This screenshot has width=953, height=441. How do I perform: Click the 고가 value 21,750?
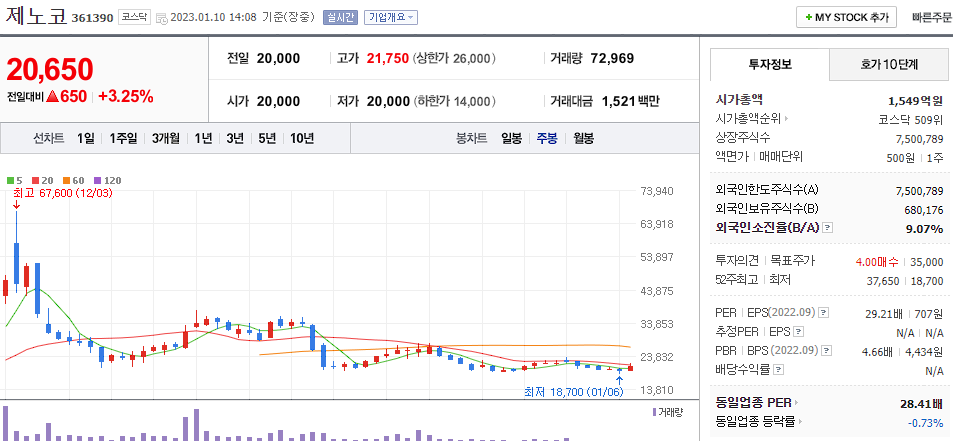[x=387, y=59]
